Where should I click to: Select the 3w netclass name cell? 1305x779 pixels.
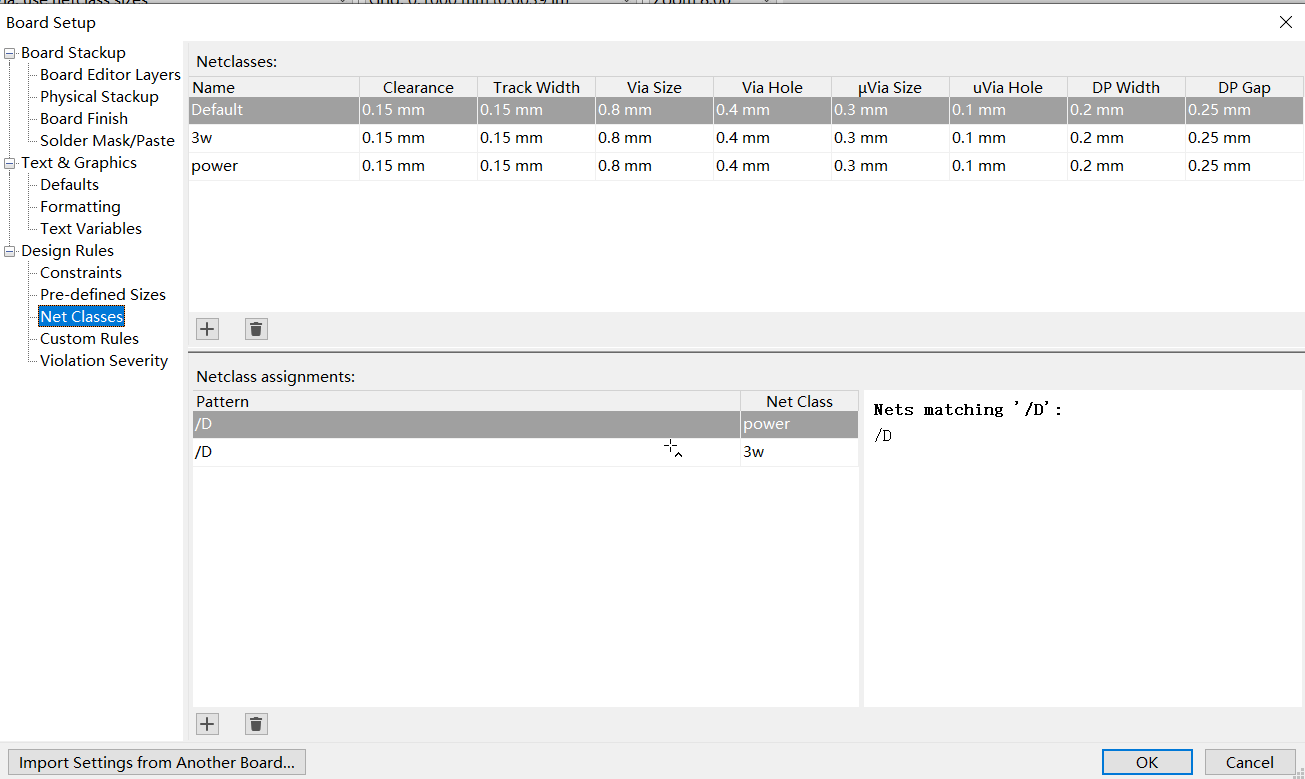pyautogui.click(x=274, y=138)
